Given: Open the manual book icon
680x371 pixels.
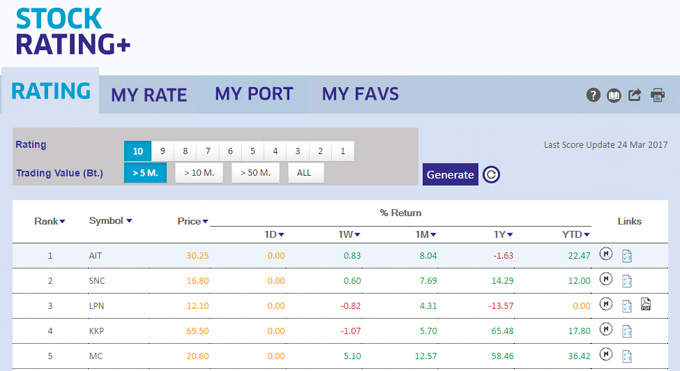Looking at the screenshot, I should pyautogui.click(x=614, y=95).
